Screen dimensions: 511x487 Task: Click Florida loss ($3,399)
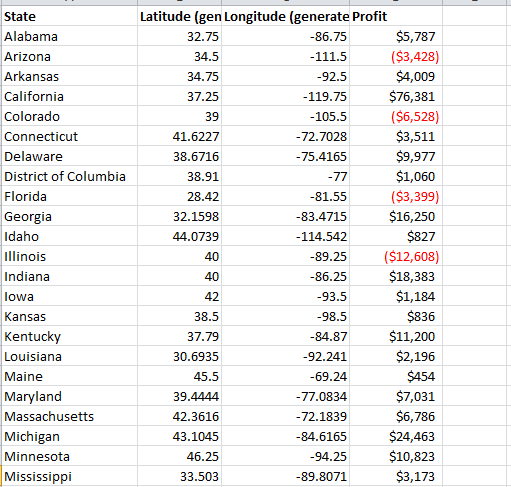pos(396,196)
